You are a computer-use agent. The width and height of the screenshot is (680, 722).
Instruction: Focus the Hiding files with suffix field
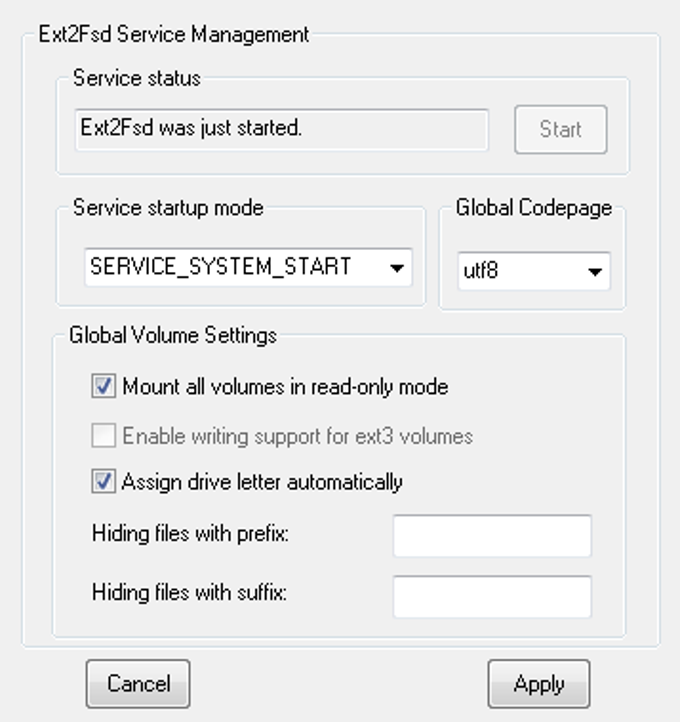pos(492,595)
